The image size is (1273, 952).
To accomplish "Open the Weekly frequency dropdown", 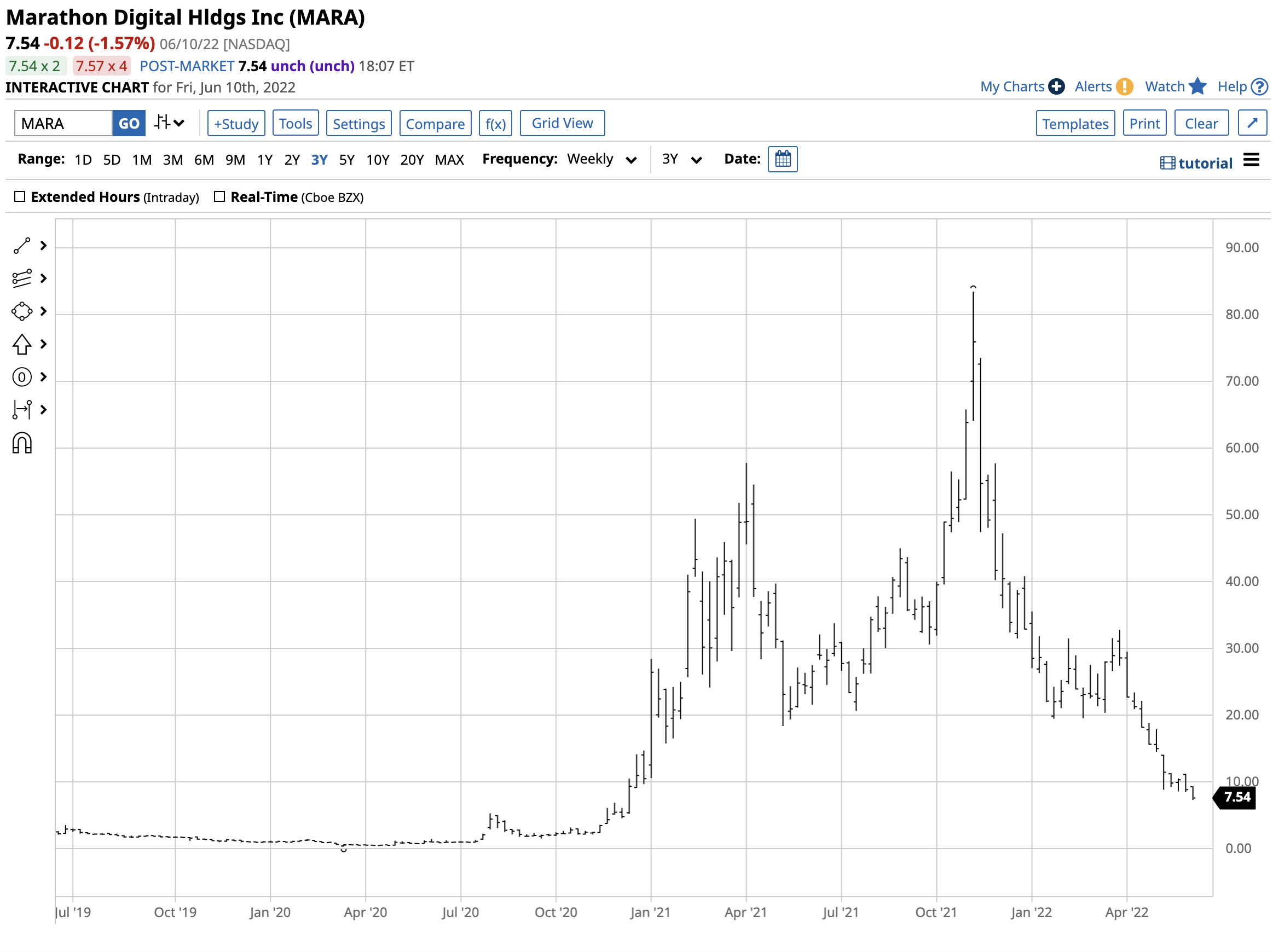I will click(x=602, y=159).
